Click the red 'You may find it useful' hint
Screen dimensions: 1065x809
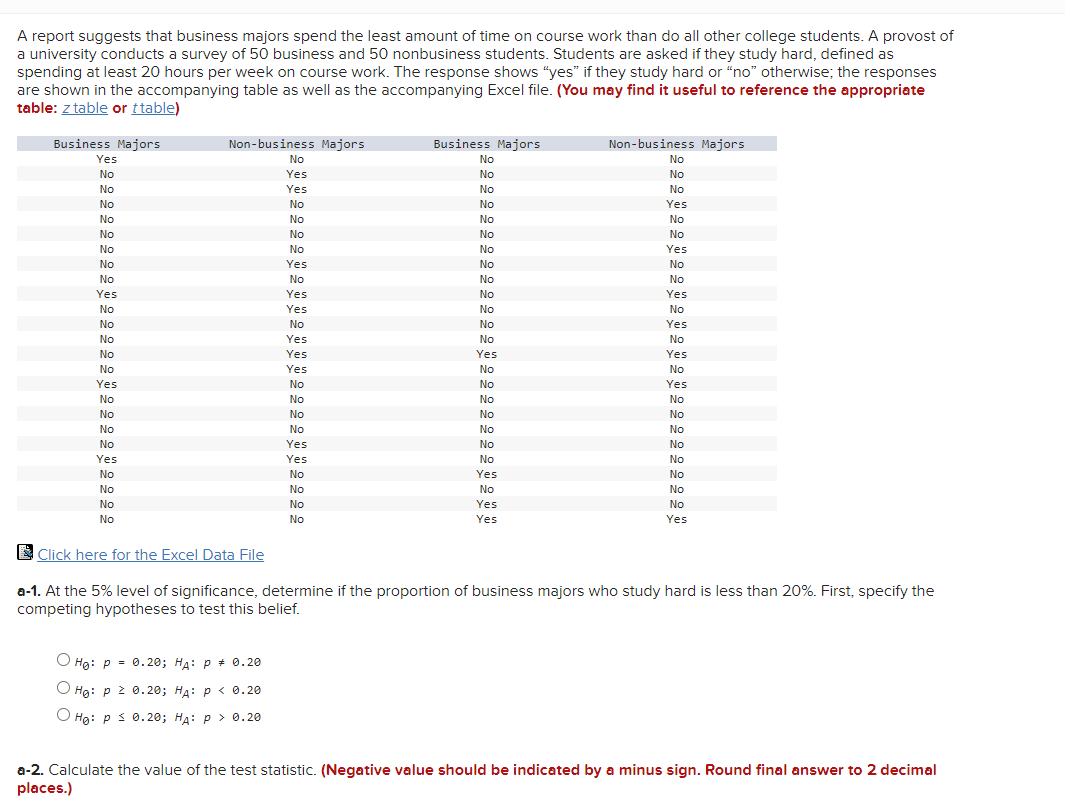[x=471, y=99]
